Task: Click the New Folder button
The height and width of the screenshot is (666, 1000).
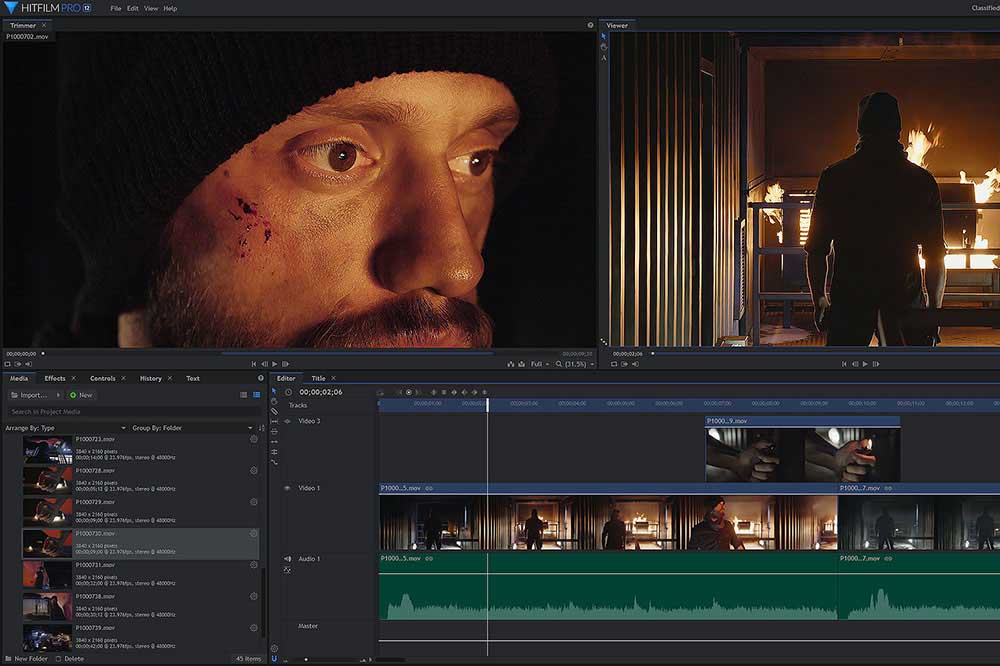Action: pyautogui.click(x=29, y=659)
